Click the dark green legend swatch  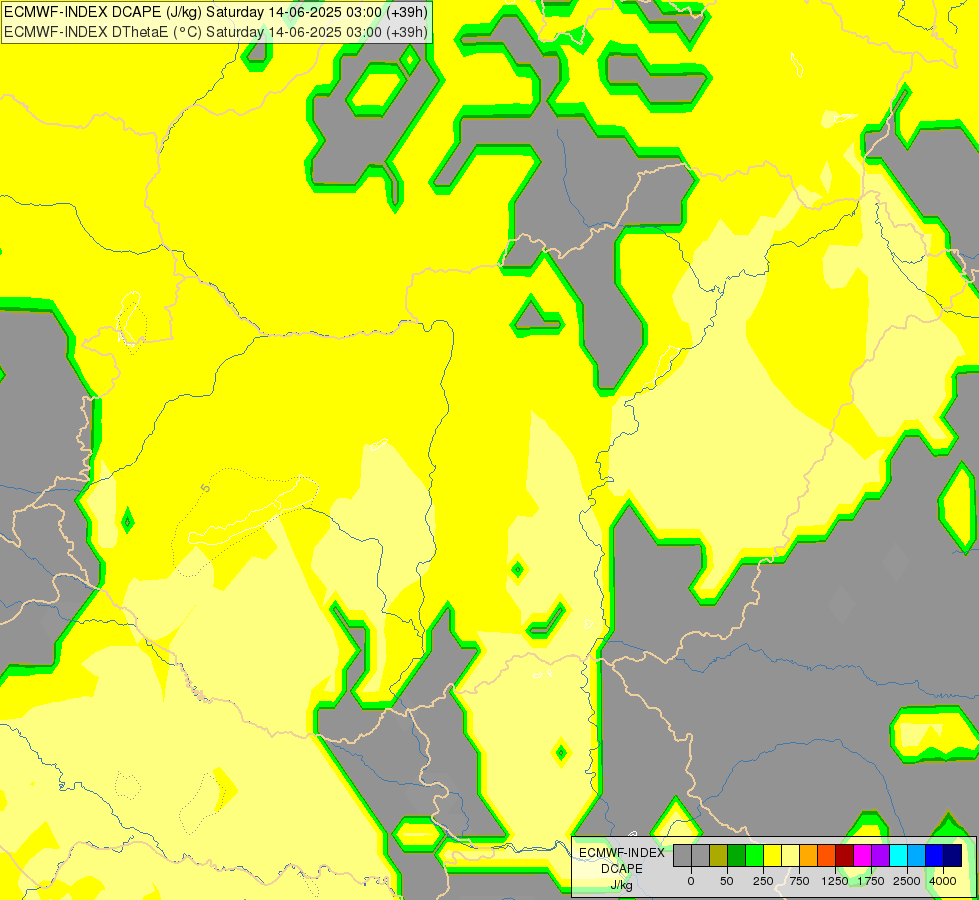[x=737, y=855]
